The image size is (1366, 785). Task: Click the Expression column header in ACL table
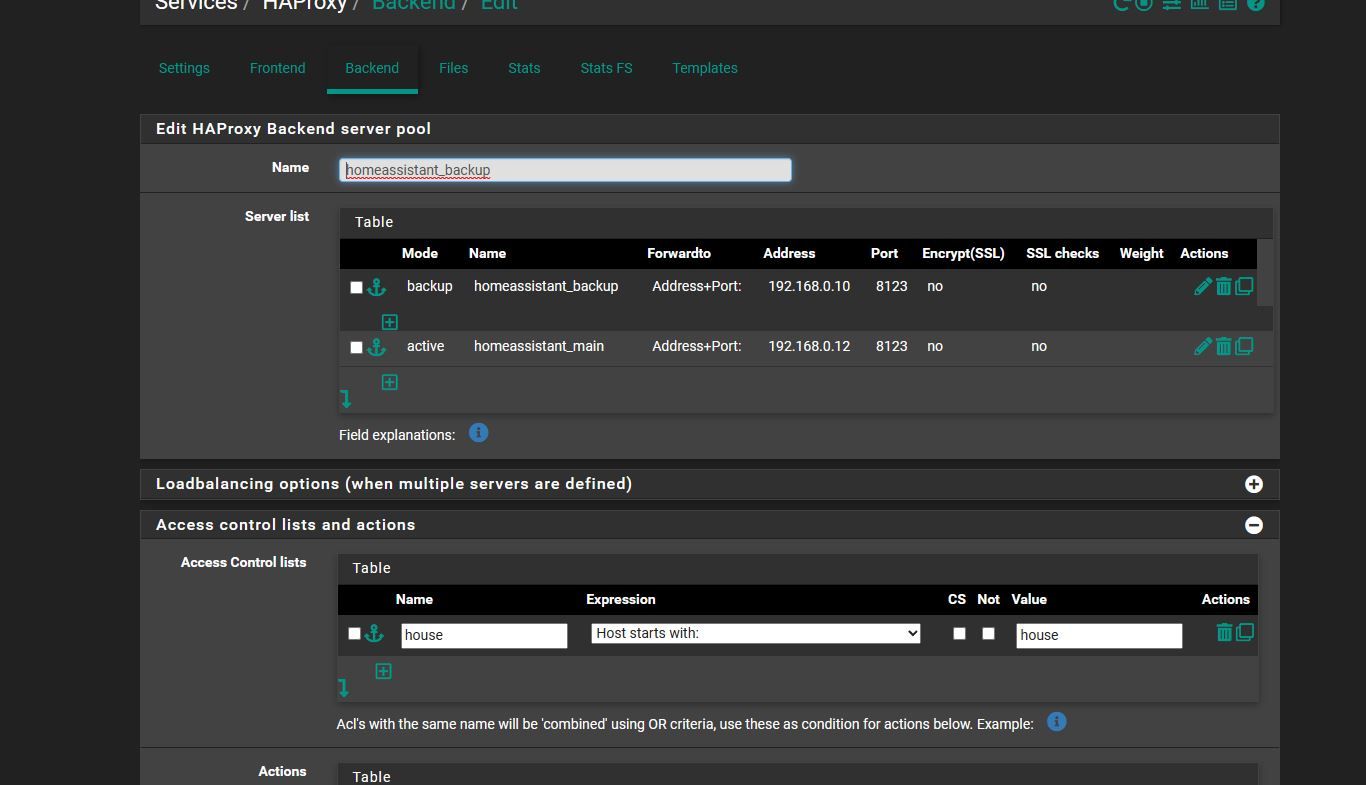tap(621, 599)
